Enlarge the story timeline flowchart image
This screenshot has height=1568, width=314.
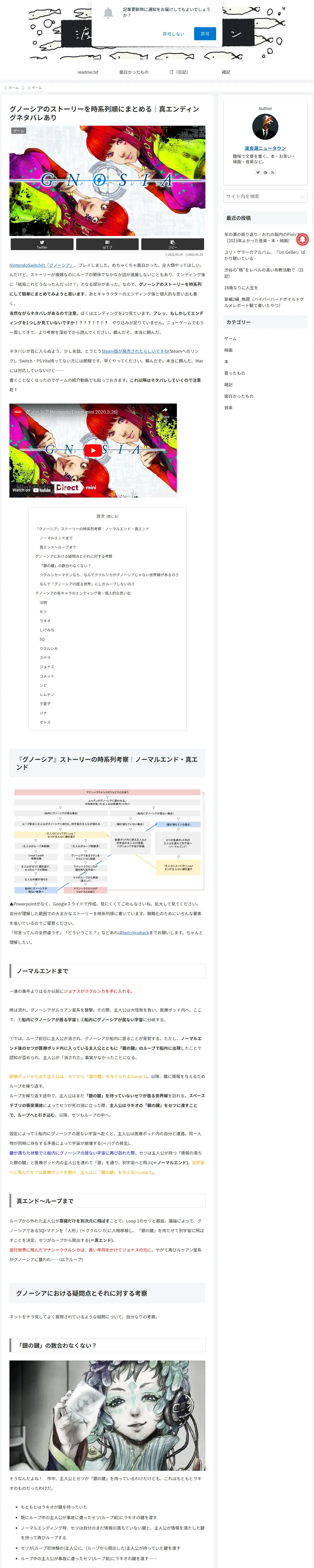pyautogui.click(x=107, y=841)
